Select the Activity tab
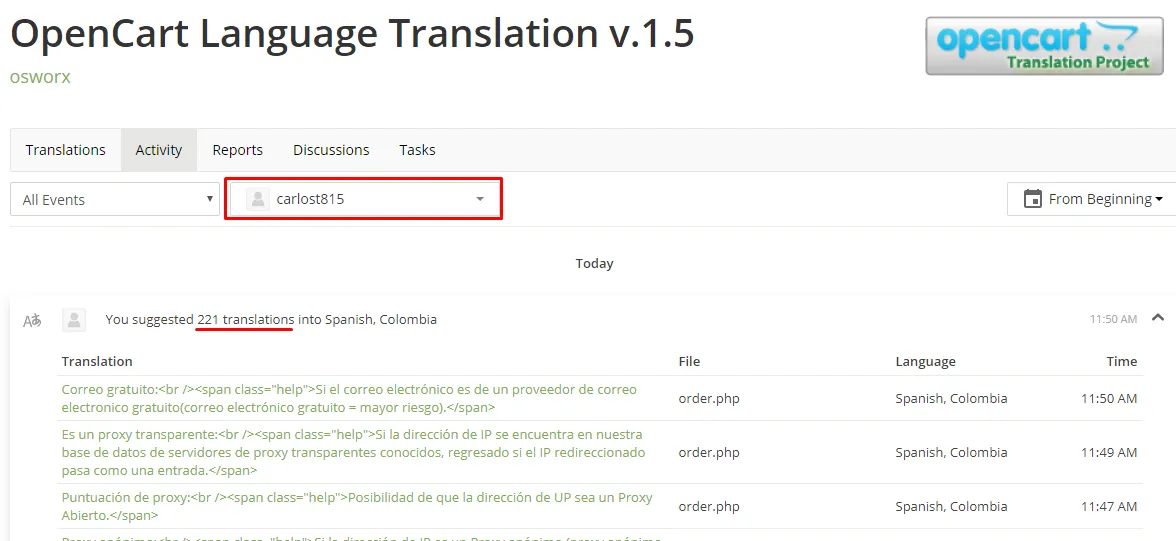Viewport: 1176px width, 541px height. tap(159, 150)
